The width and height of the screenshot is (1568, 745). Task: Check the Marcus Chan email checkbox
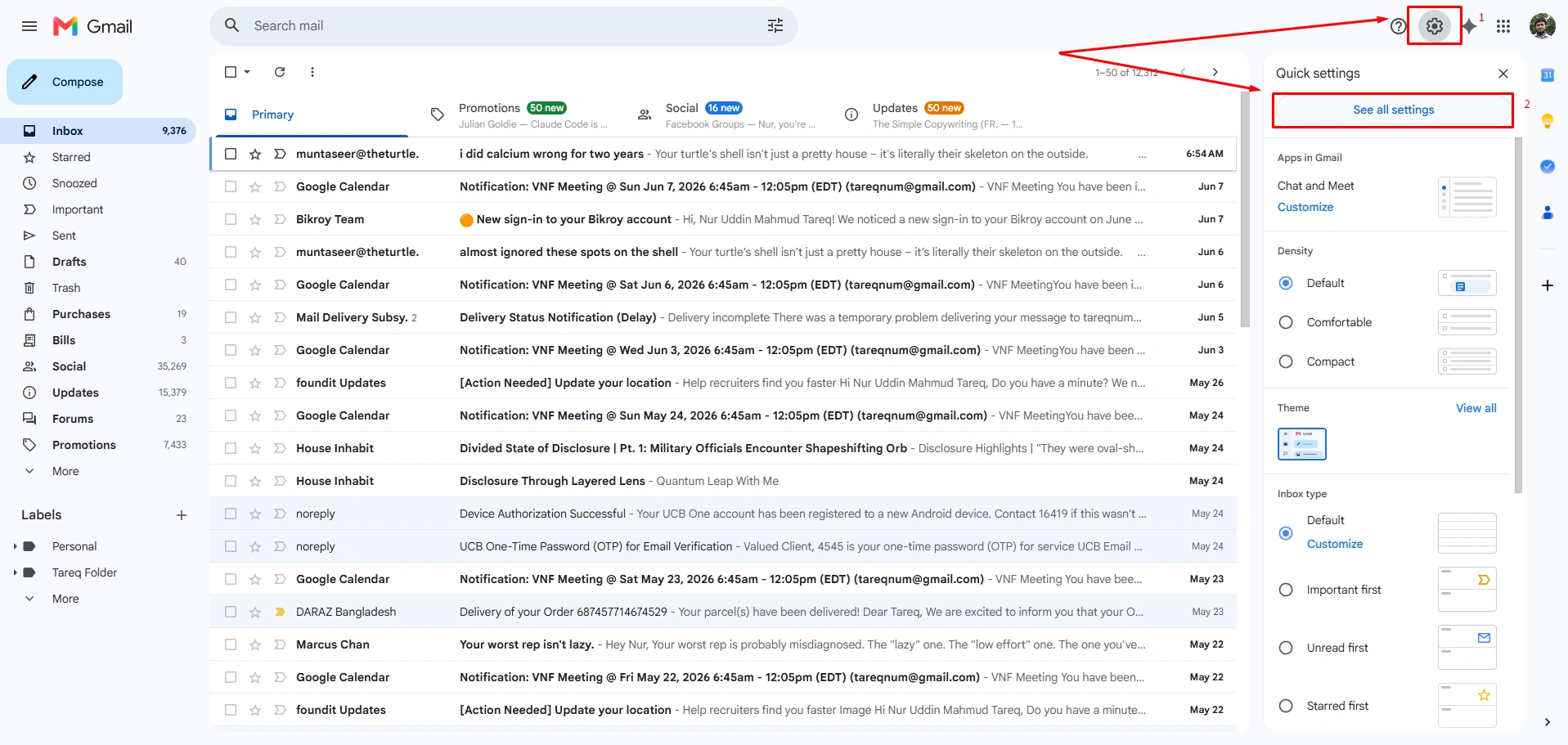pos(231,644)
